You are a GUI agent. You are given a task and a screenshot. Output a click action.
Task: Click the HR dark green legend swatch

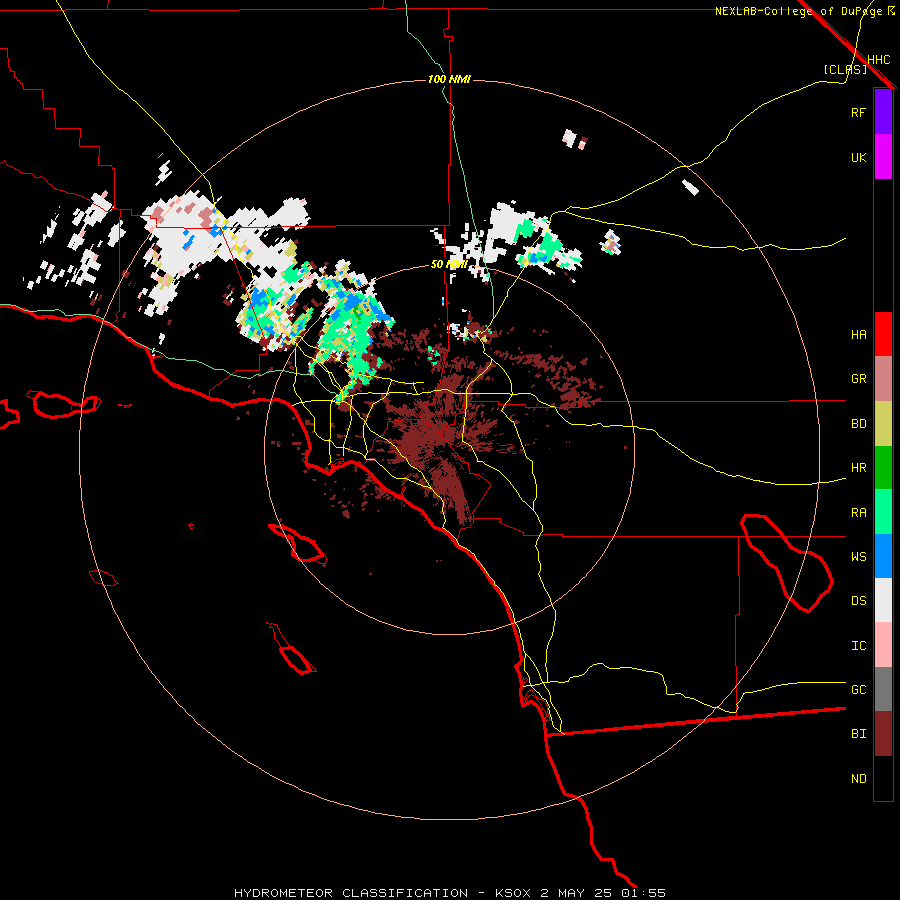point(883,467)
